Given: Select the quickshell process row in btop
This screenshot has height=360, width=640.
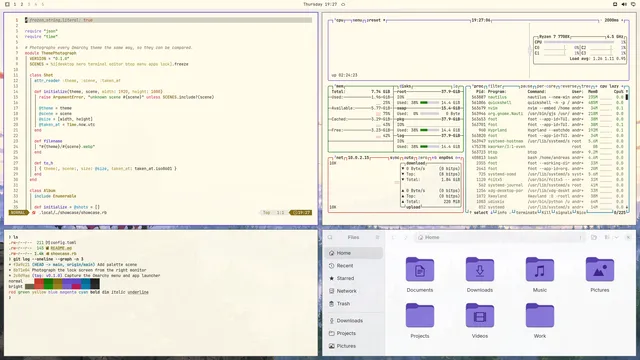Looking at the screenshot, I should point(548,103).
